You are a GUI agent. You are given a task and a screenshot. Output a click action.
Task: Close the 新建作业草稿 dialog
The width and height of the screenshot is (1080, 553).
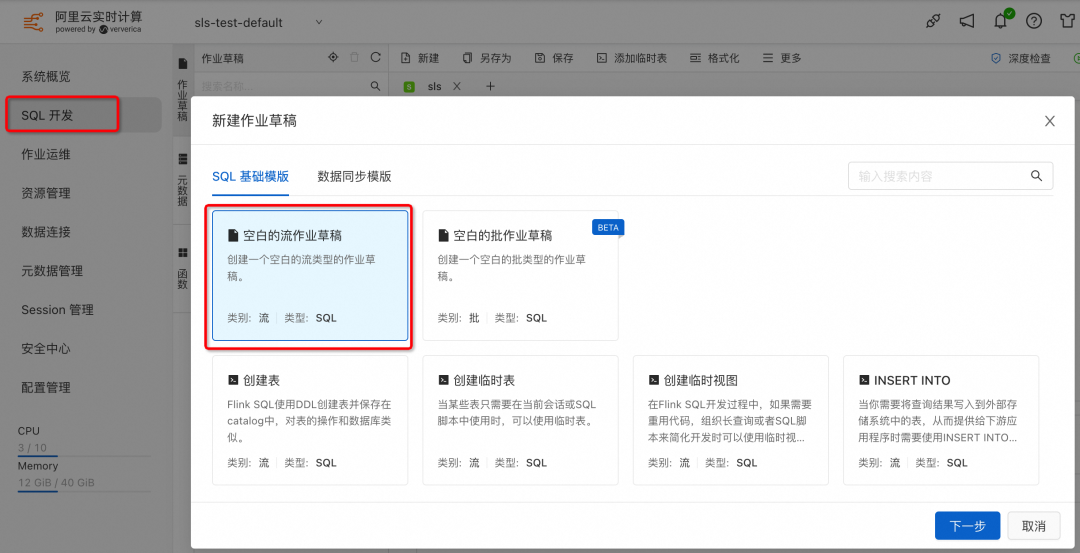pos(1050,121)
